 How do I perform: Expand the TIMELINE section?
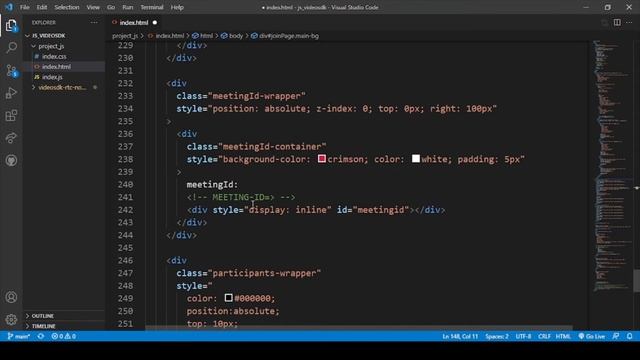click(43, 326)
